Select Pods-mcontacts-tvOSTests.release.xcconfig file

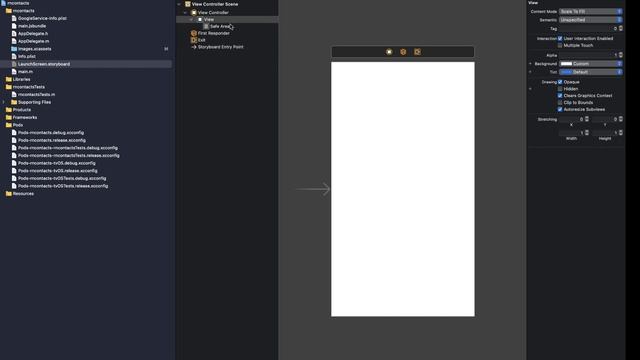pyautogui.click(x=63, y=186)
